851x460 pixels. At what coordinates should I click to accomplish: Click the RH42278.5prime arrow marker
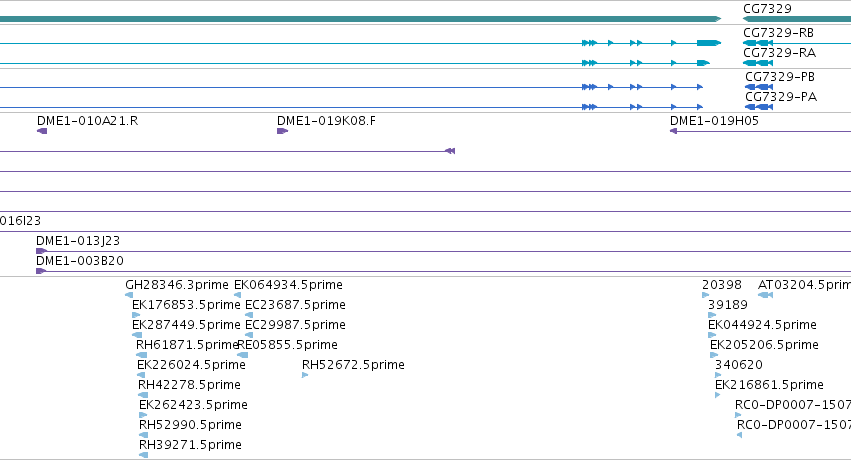[x=143, y=395]
